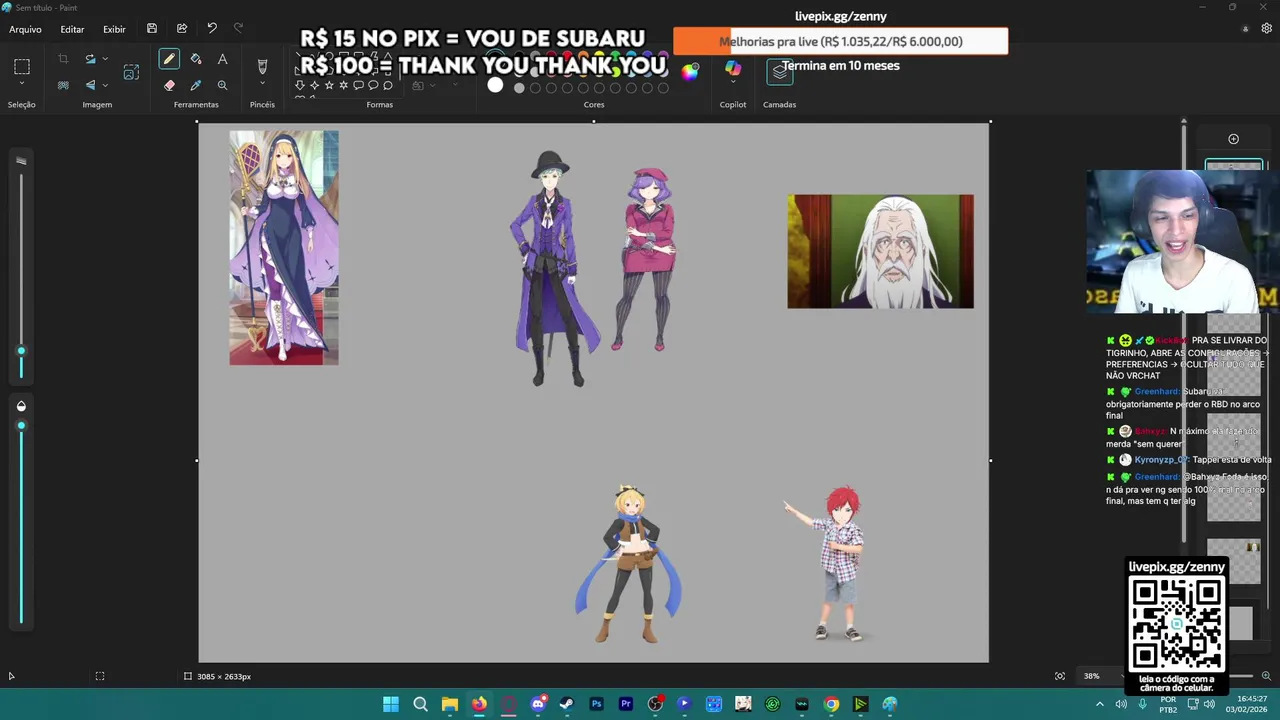Adjust the brush size slider handle
Screen dimensions: 1280x720
click(x=21, y=351)
